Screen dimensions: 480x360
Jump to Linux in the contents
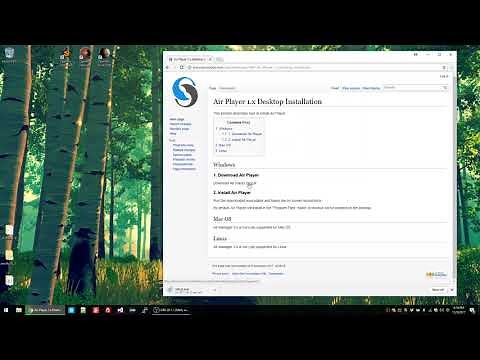[x=221, y=151]
